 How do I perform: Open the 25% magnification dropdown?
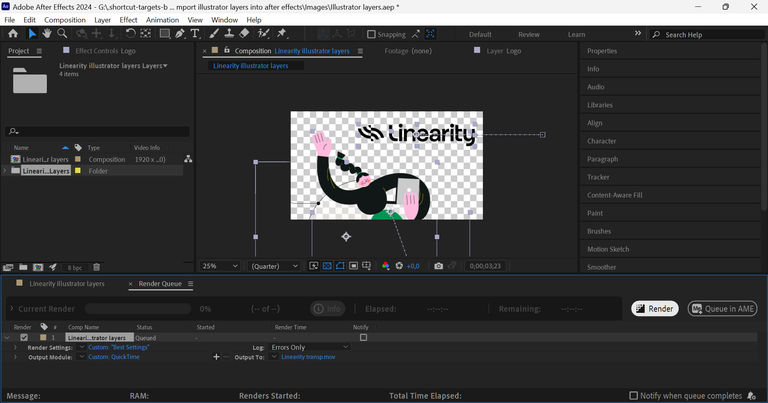tap(220, 266)
